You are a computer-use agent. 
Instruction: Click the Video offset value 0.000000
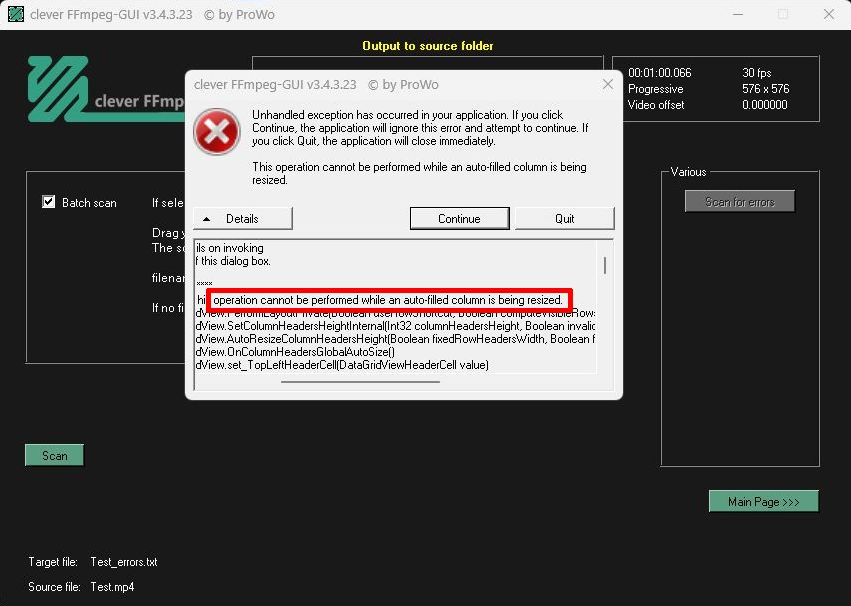(764, 105)
